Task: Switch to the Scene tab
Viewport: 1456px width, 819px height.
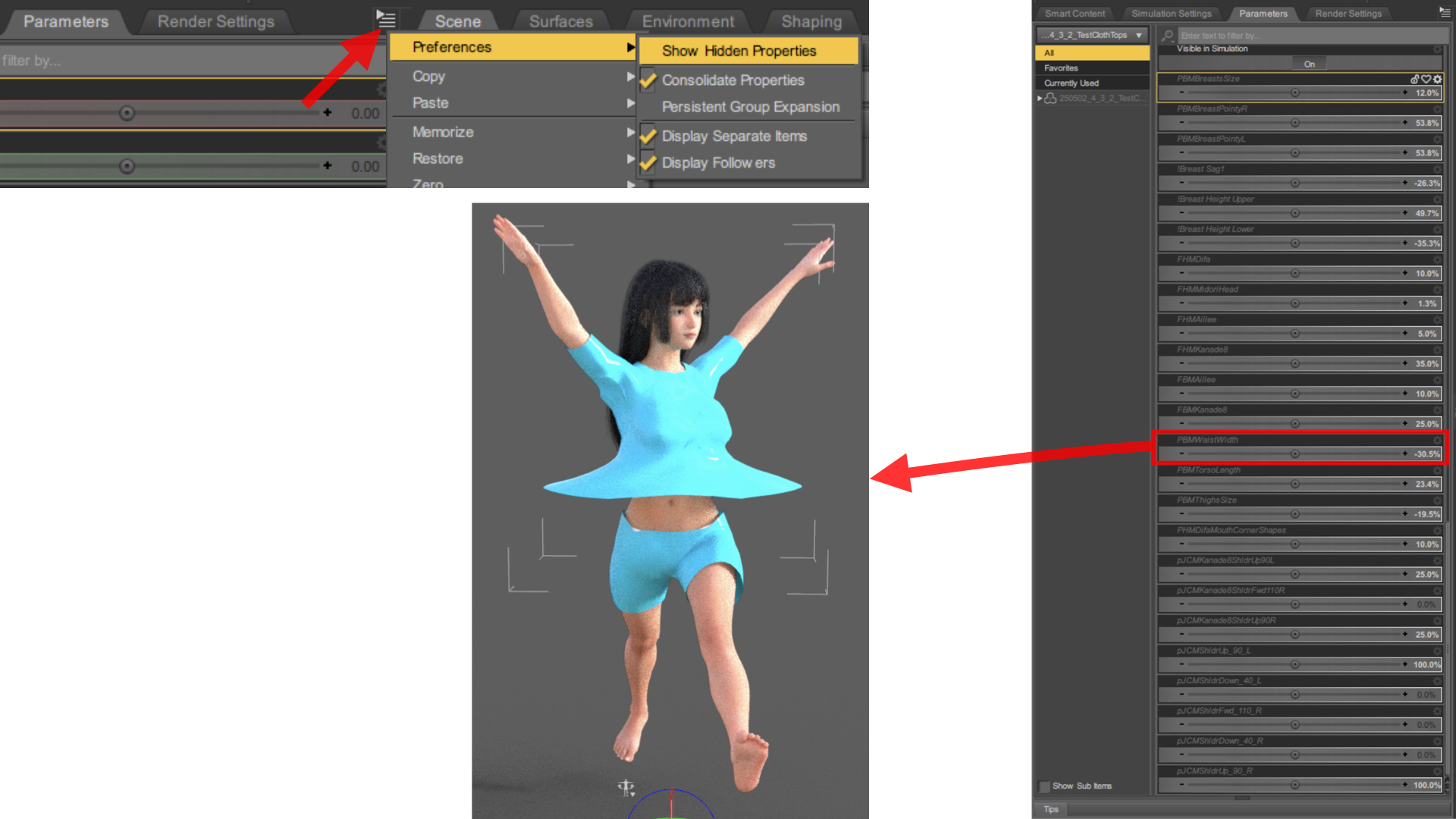Action: click(x=457, y=21)
